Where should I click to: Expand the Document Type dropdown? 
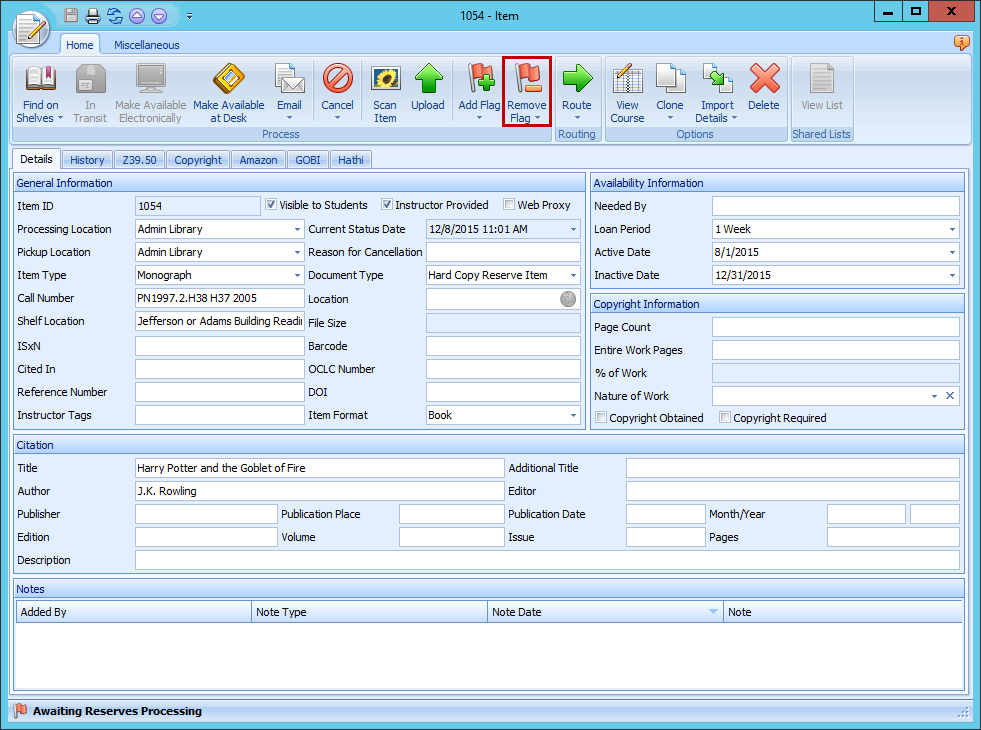pyautogui.click(x=573, y=275)
